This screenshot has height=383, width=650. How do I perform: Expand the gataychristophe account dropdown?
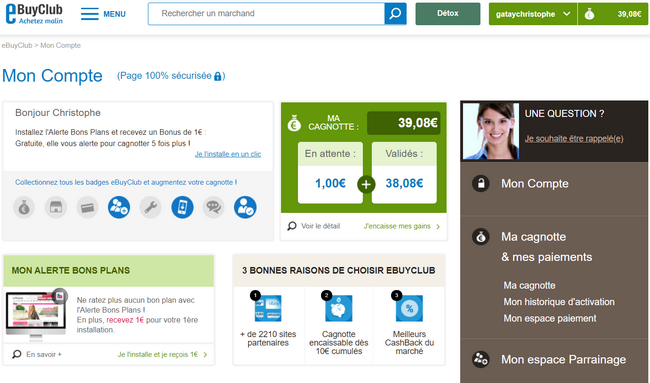[x=533, y=14]
